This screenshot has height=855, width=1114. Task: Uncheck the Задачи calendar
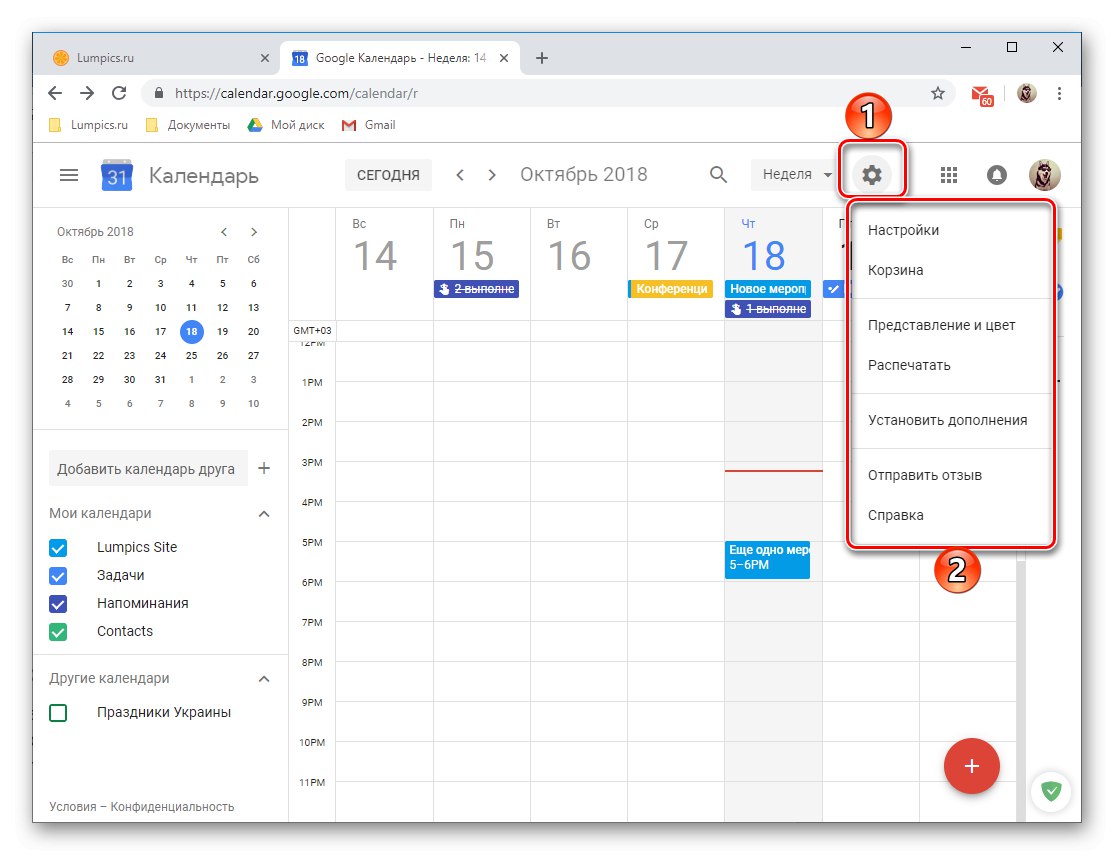[58, 575]
